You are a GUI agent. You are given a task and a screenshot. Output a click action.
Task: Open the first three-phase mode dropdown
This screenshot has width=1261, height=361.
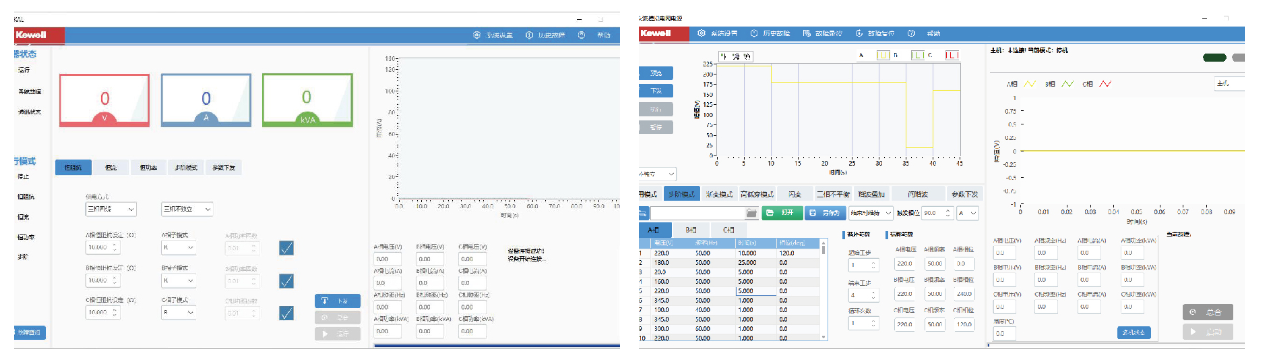(110, 209)
